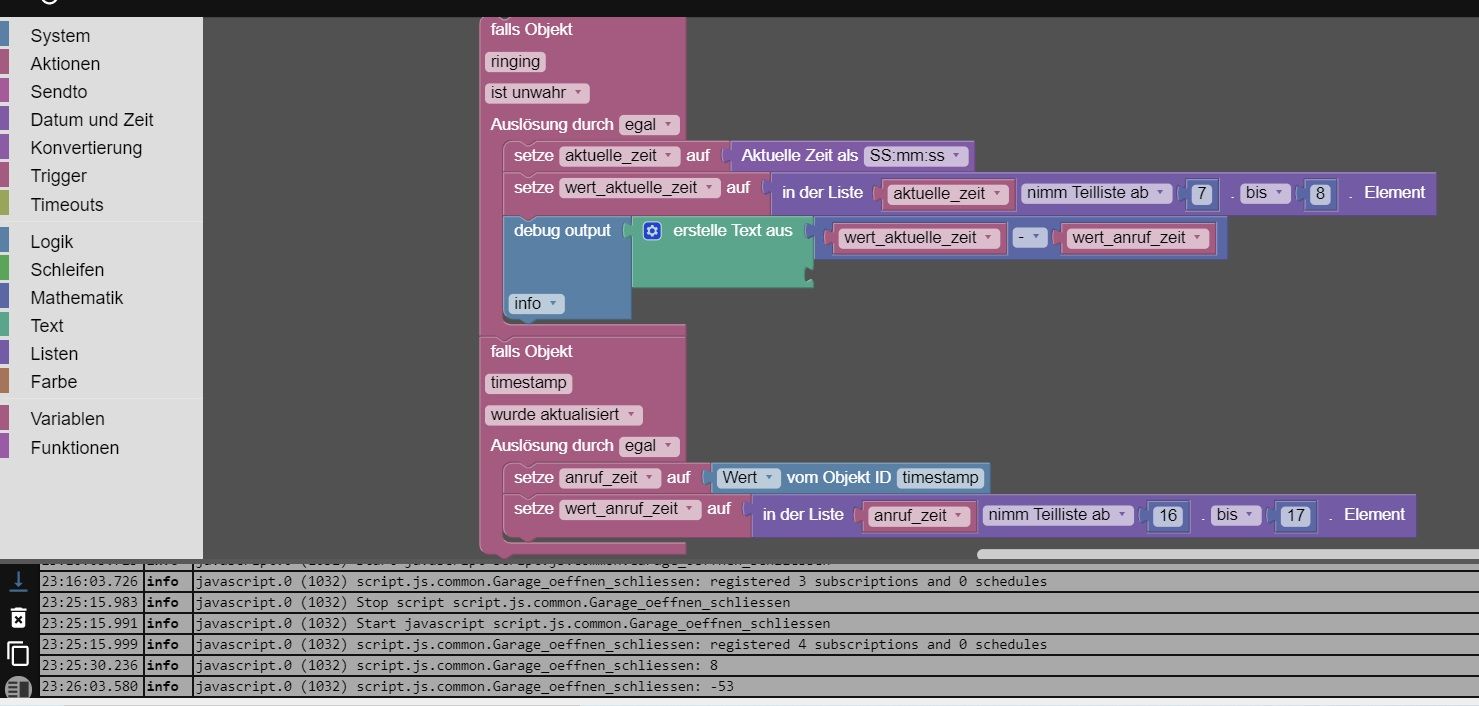Open the 'bis' dropdown before value 8
This screenshot has width=1479, height=706.
(x=1265, y=193)
